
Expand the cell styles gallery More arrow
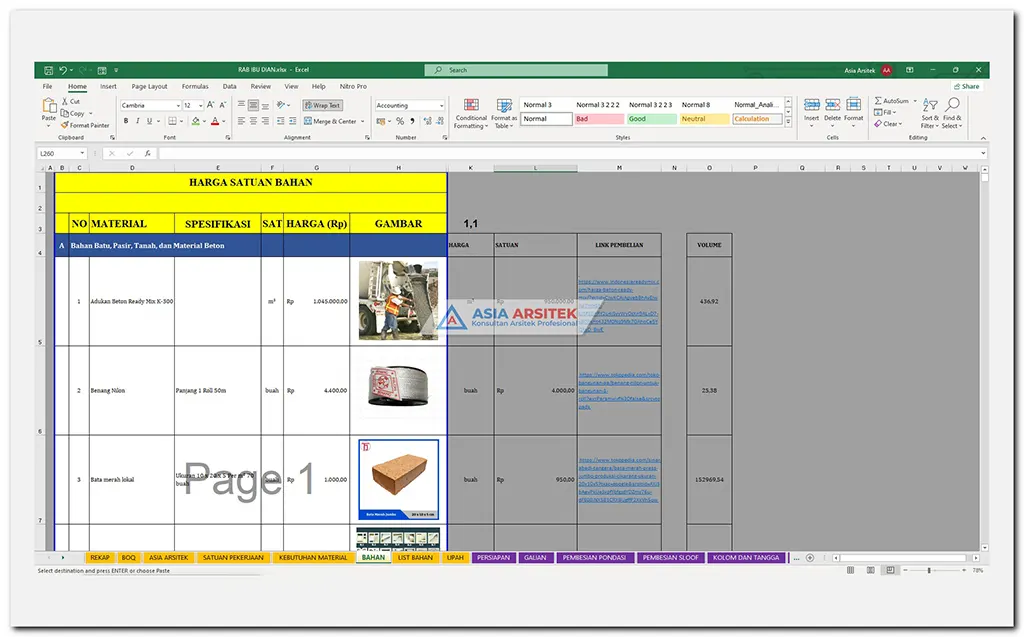coord(788,122)
